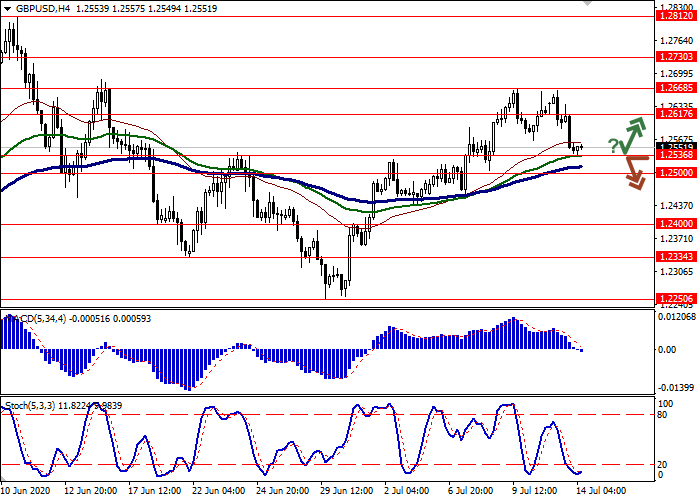Click the 1.27640 price axis value

coord(676,41)
